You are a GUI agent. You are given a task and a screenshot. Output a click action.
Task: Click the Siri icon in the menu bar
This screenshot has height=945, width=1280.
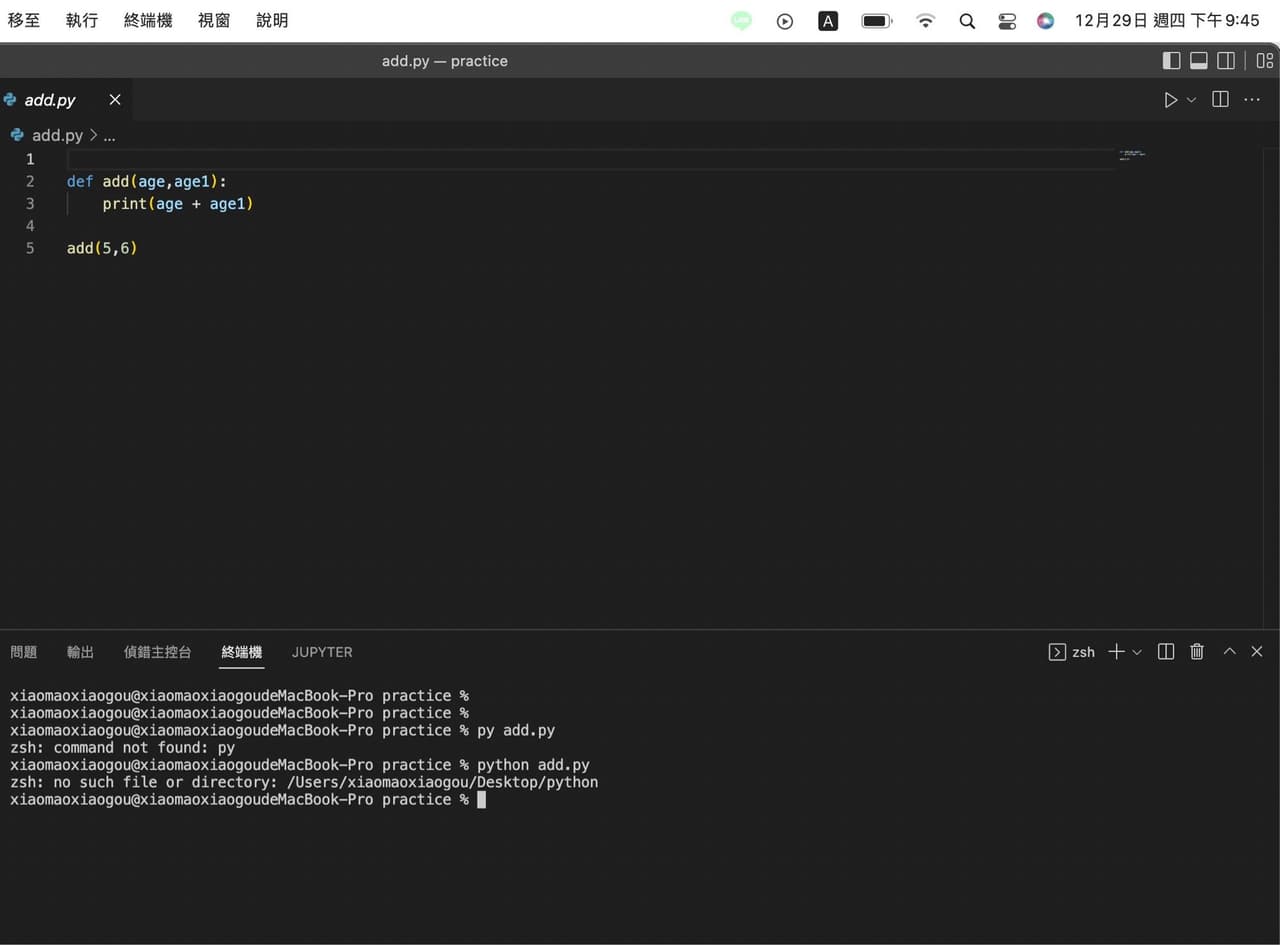(1045, 20)
